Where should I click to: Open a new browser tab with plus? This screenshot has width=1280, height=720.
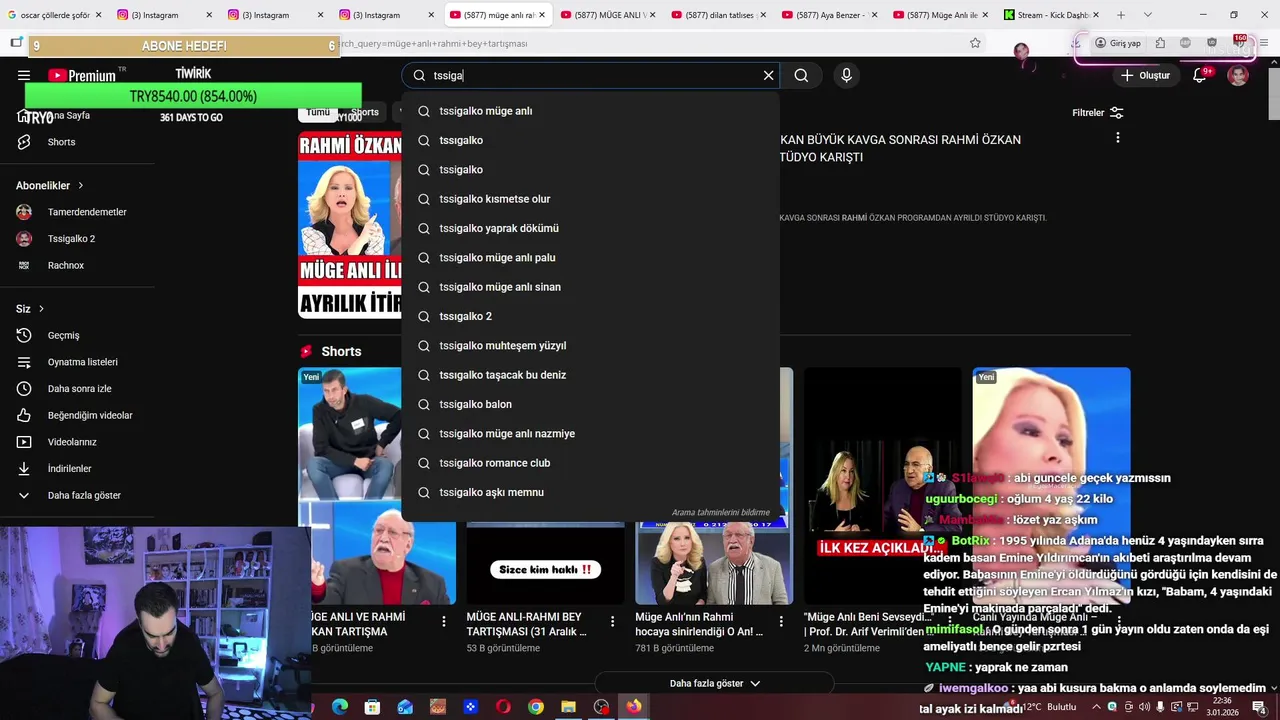click(1121, 15)
